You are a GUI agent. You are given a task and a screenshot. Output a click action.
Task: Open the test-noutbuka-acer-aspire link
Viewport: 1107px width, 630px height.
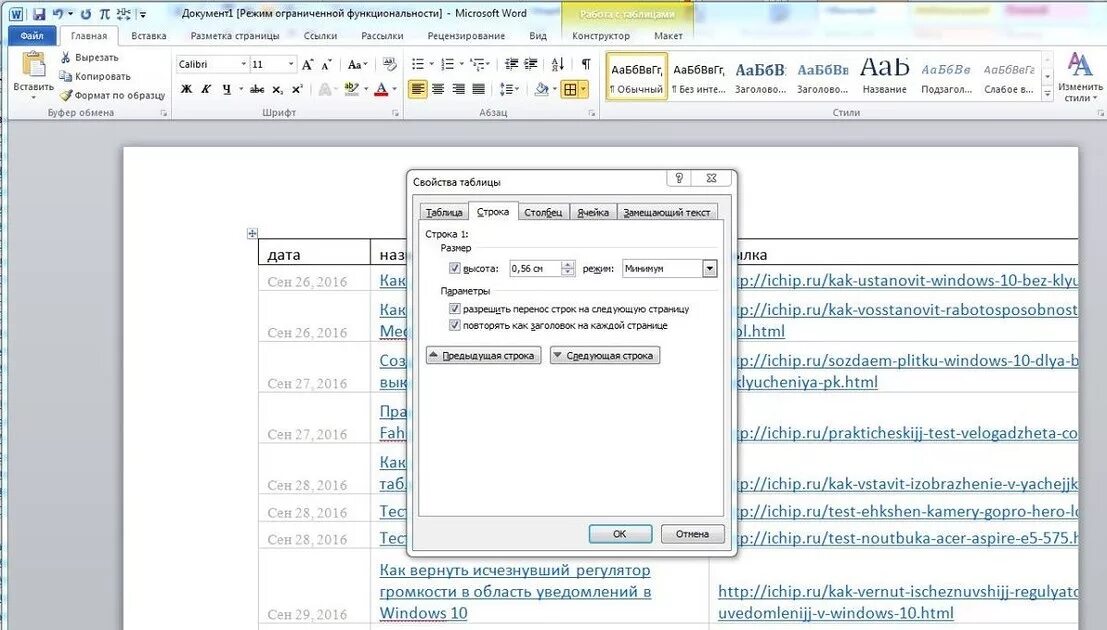click(906, 538)
